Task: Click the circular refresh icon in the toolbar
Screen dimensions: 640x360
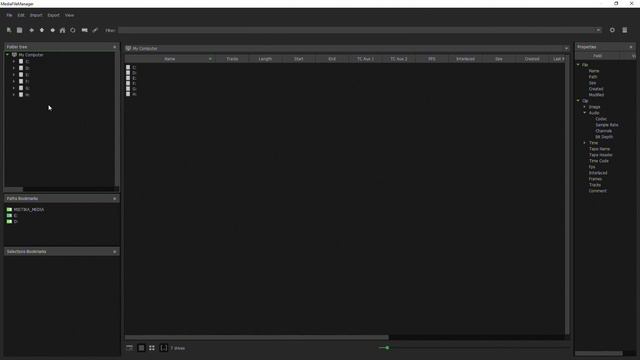Action: tap(73, 30)
